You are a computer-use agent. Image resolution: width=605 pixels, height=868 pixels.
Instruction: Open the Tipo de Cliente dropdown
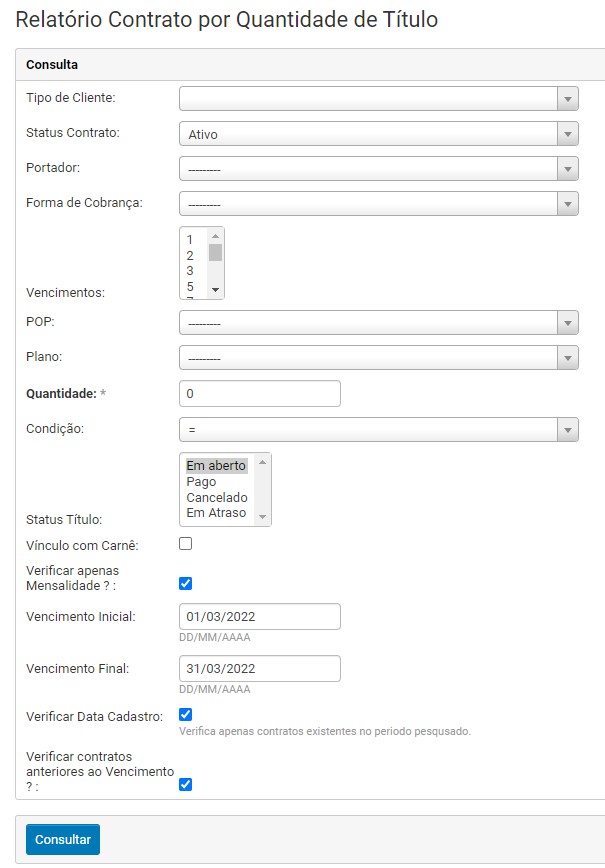click(x=378, y=98)
